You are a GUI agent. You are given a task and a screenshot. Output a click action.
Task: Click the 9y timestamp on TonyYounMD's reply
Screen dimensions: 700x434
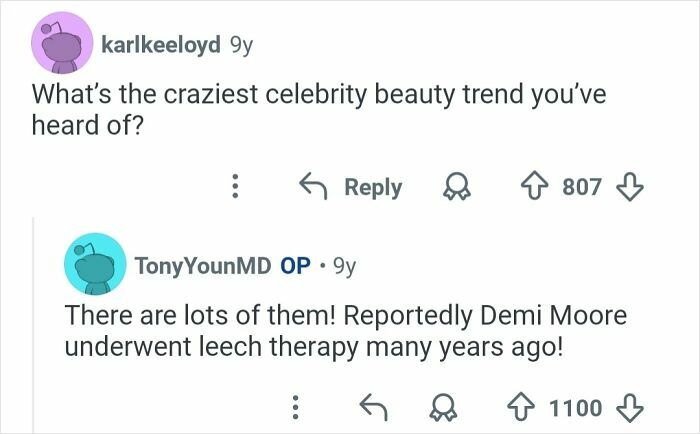pos(343,266)
